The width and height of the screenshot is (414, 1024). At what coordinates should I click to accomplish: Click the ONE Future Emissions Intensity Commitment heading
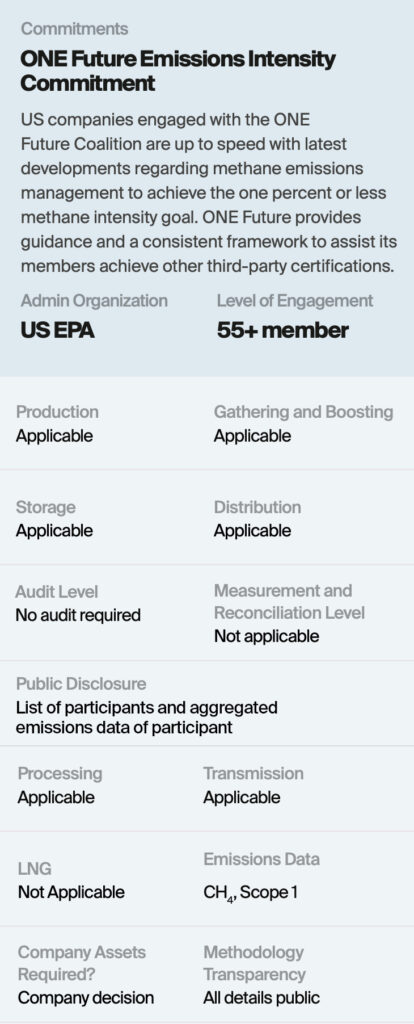178,71
